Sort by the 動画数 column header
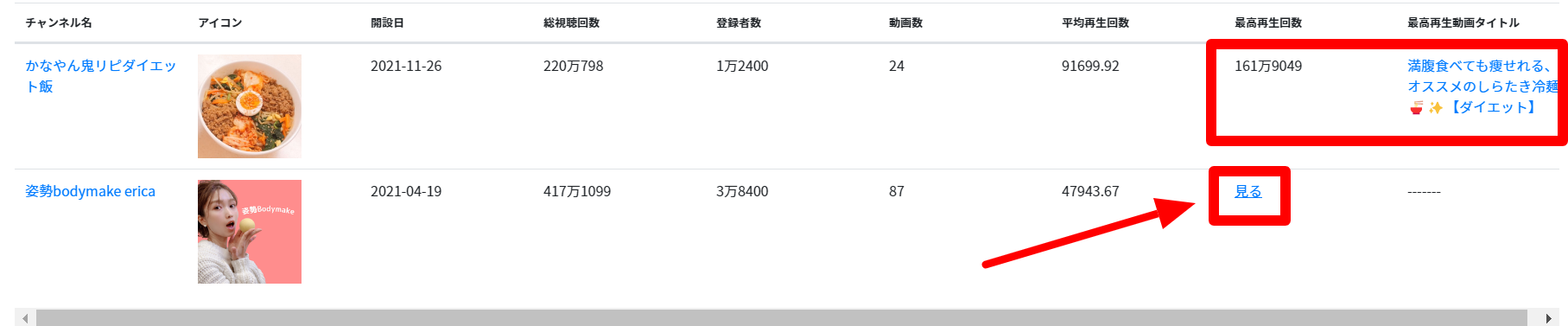Image resolution: width=1568 pixels, height=326 pixels. (905, 22)
